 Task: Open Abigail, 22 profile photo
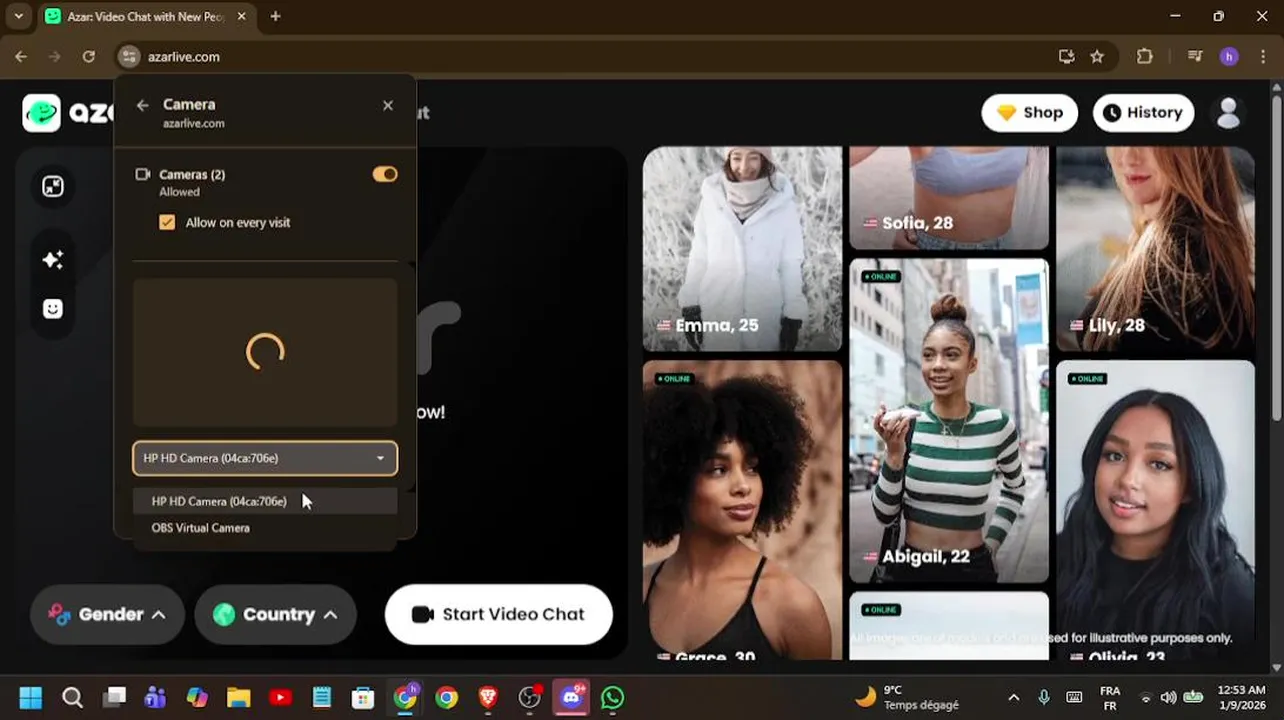[x=949, y=420]
